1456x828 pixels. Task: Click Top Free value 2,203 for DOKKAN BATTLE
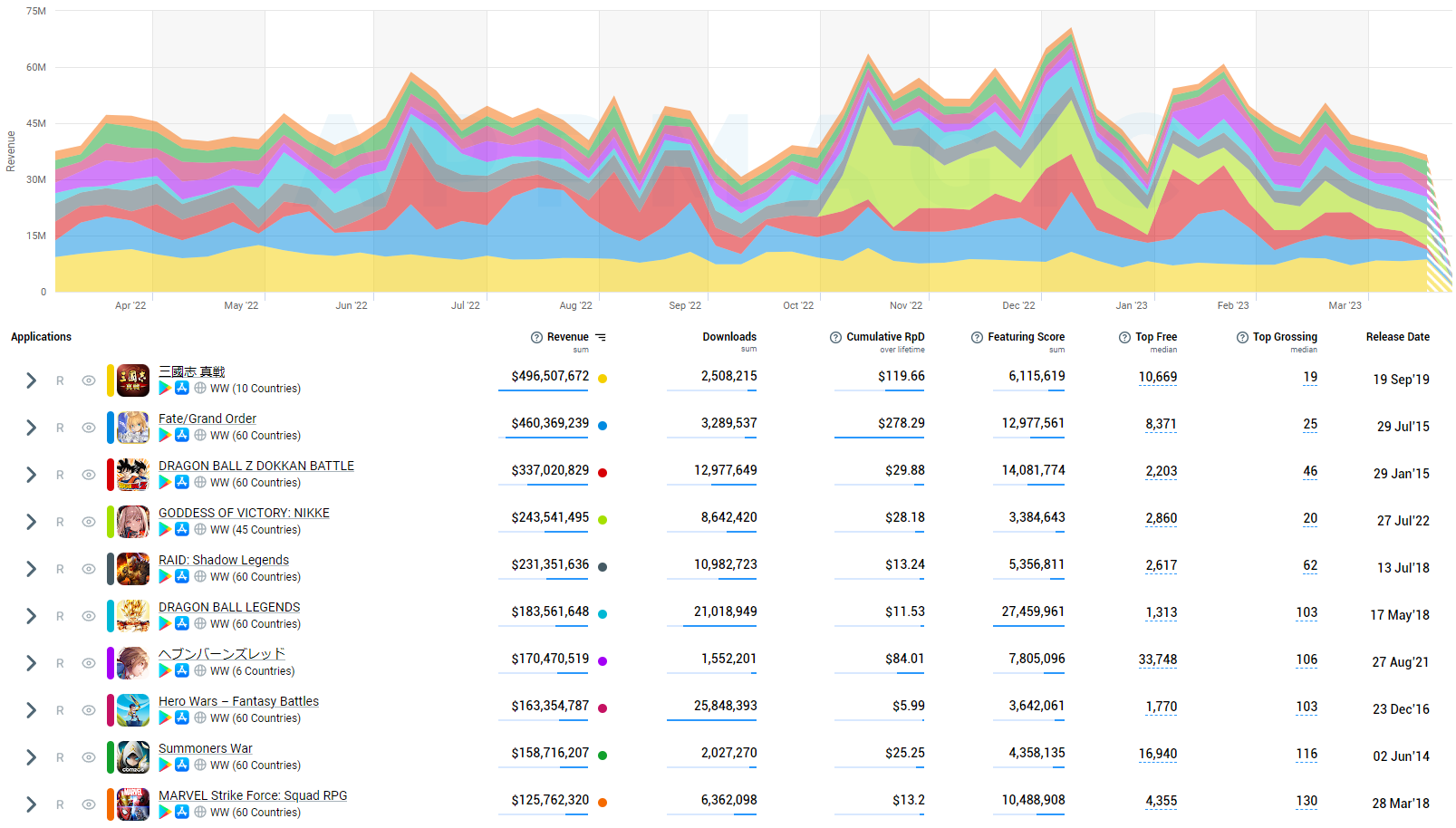[x=1162, y=471]
